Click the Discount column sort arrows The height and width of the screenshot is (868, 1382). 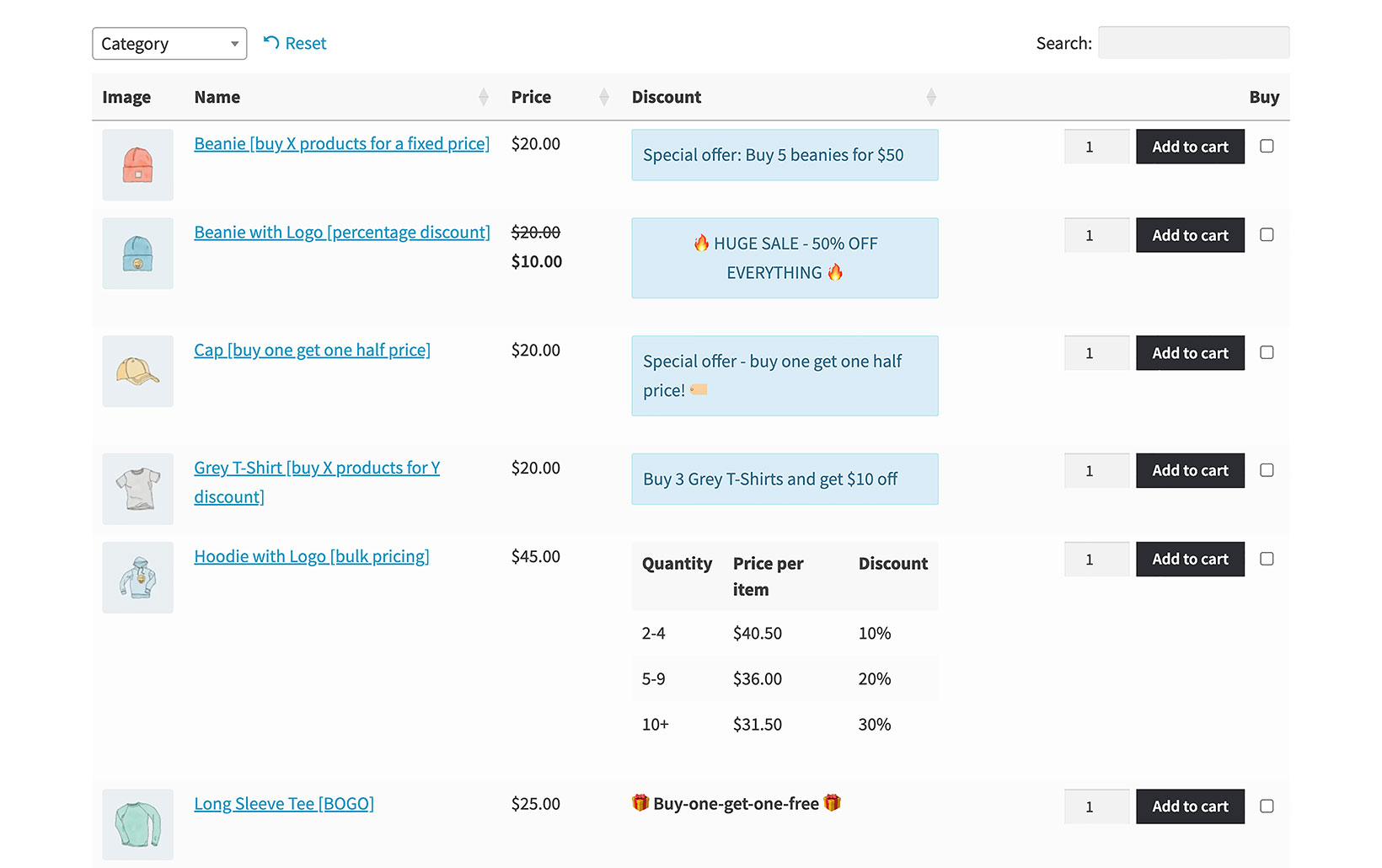tap(931, 96)
